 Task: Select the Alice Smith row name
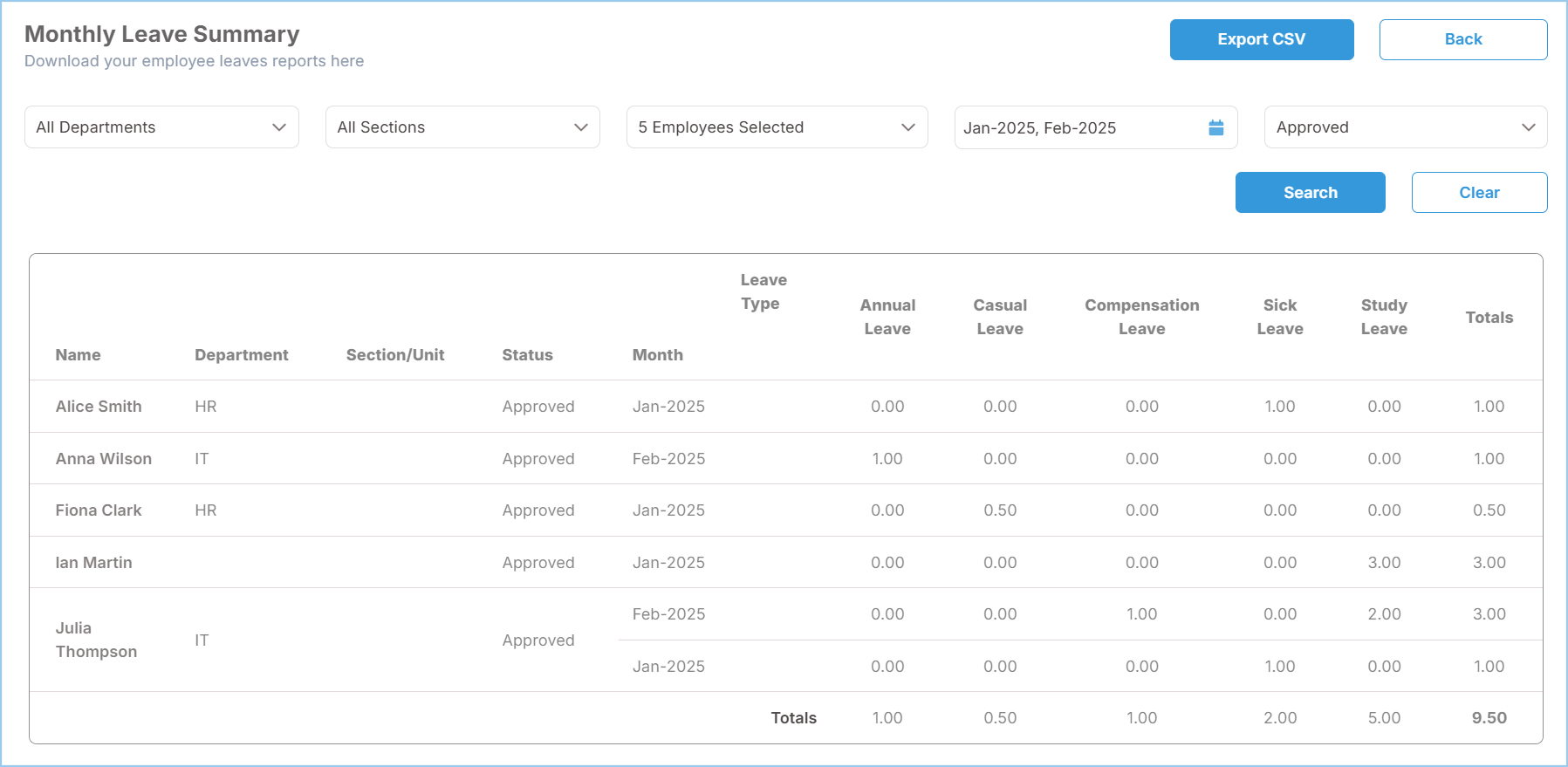pos(99,407)
